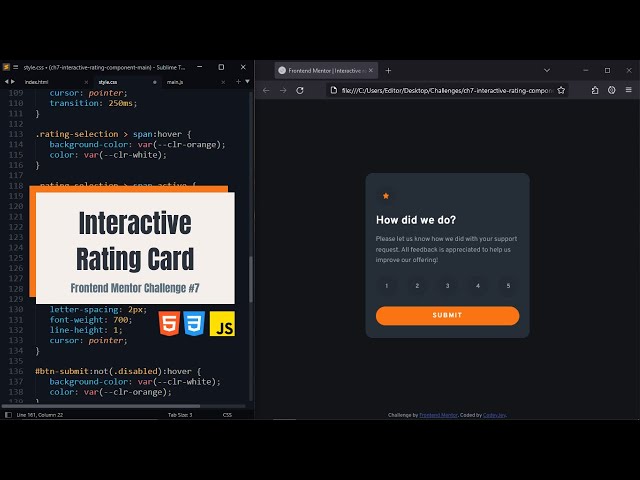Open the Frontend Mentor footer link
640x480 pixels.
click(438, 415)
